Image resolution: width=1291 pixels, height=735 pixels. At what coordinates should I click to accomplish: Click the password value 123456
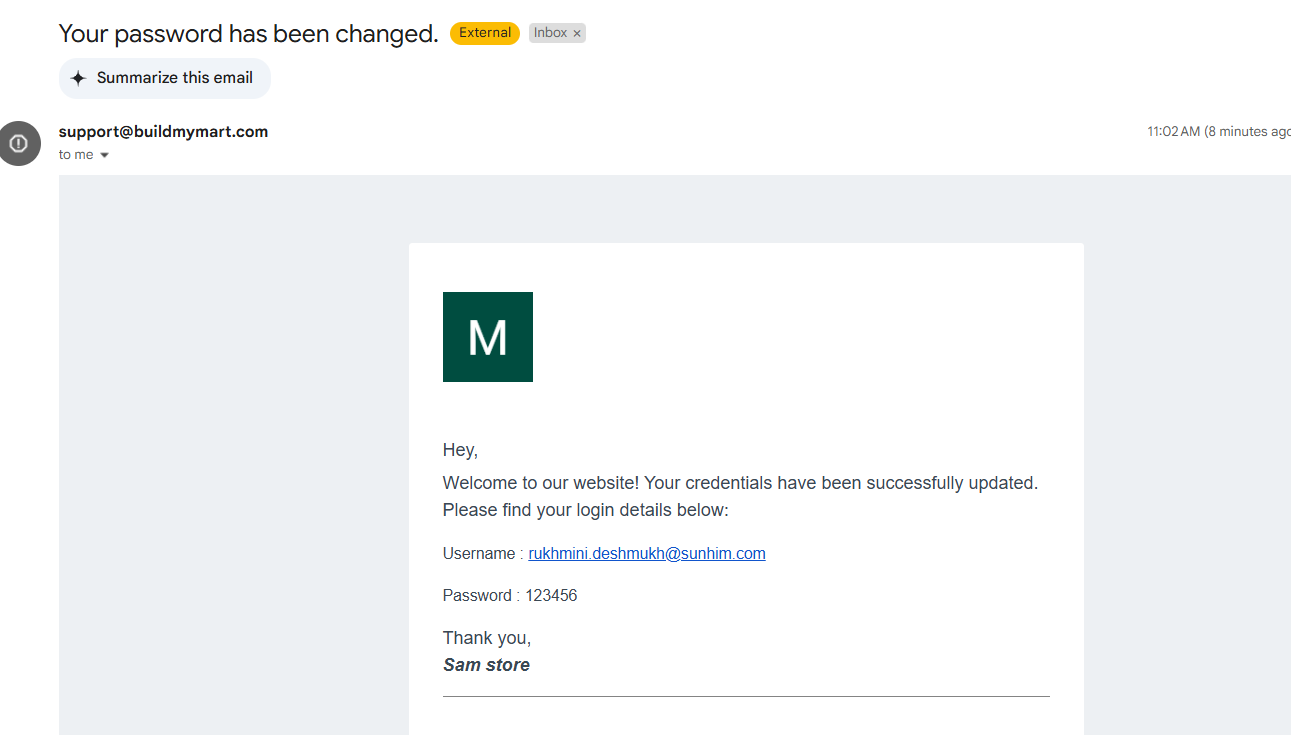[x=551, y=595]
